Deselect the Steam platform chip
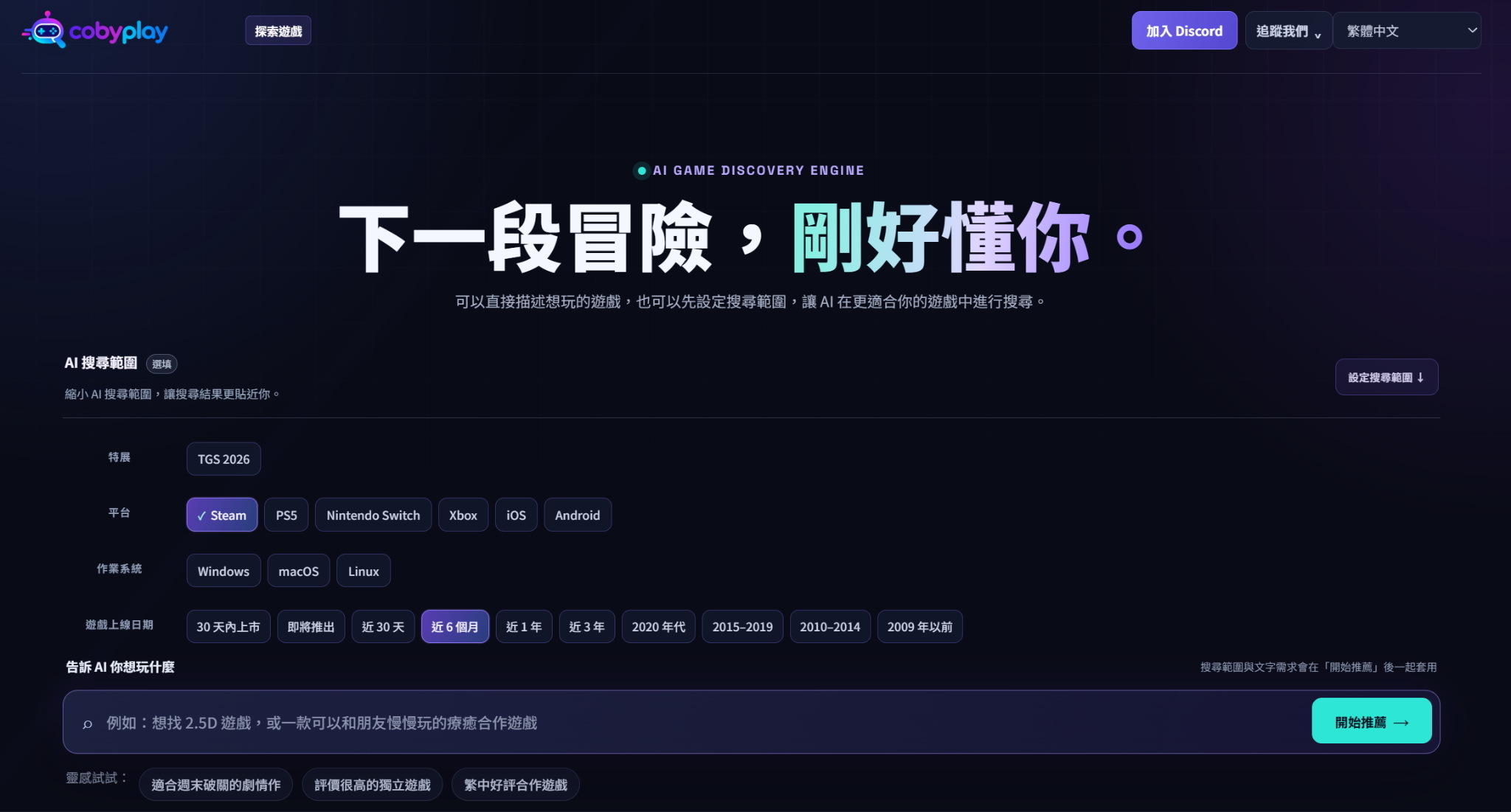This screenshot has height=812, width=1511. point(222,515)
